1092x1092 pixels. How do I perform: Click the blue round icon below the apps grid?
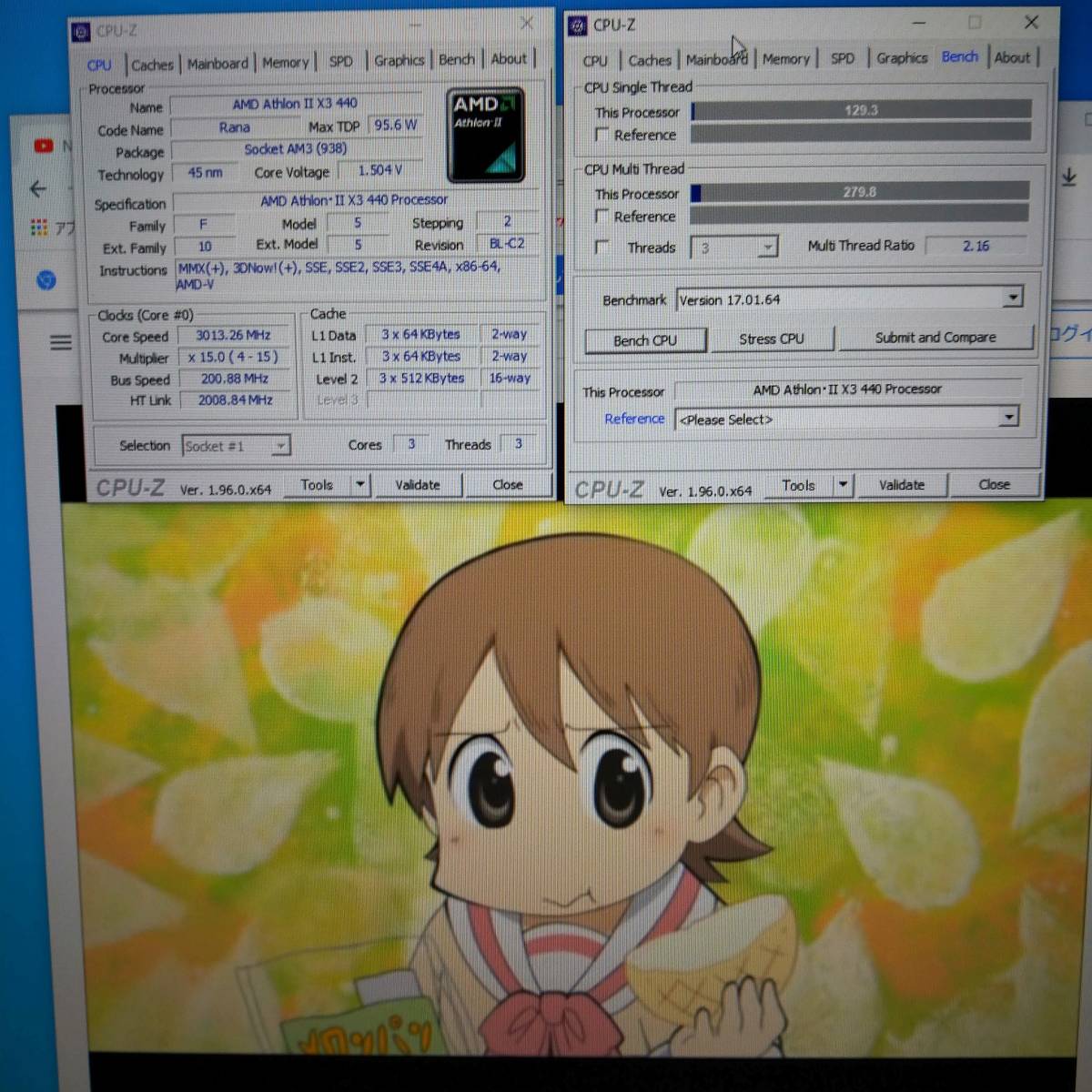click(46, 280)
